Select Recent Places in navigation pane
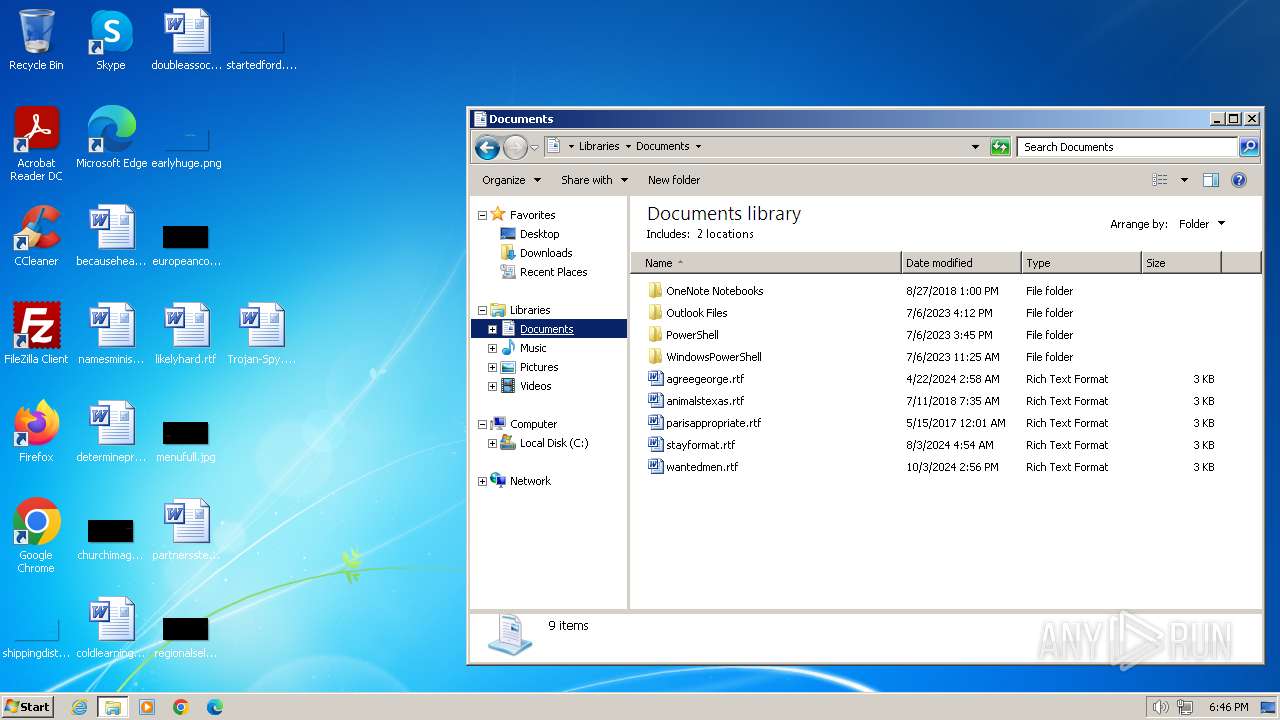1280x720 pixels. 553,272
